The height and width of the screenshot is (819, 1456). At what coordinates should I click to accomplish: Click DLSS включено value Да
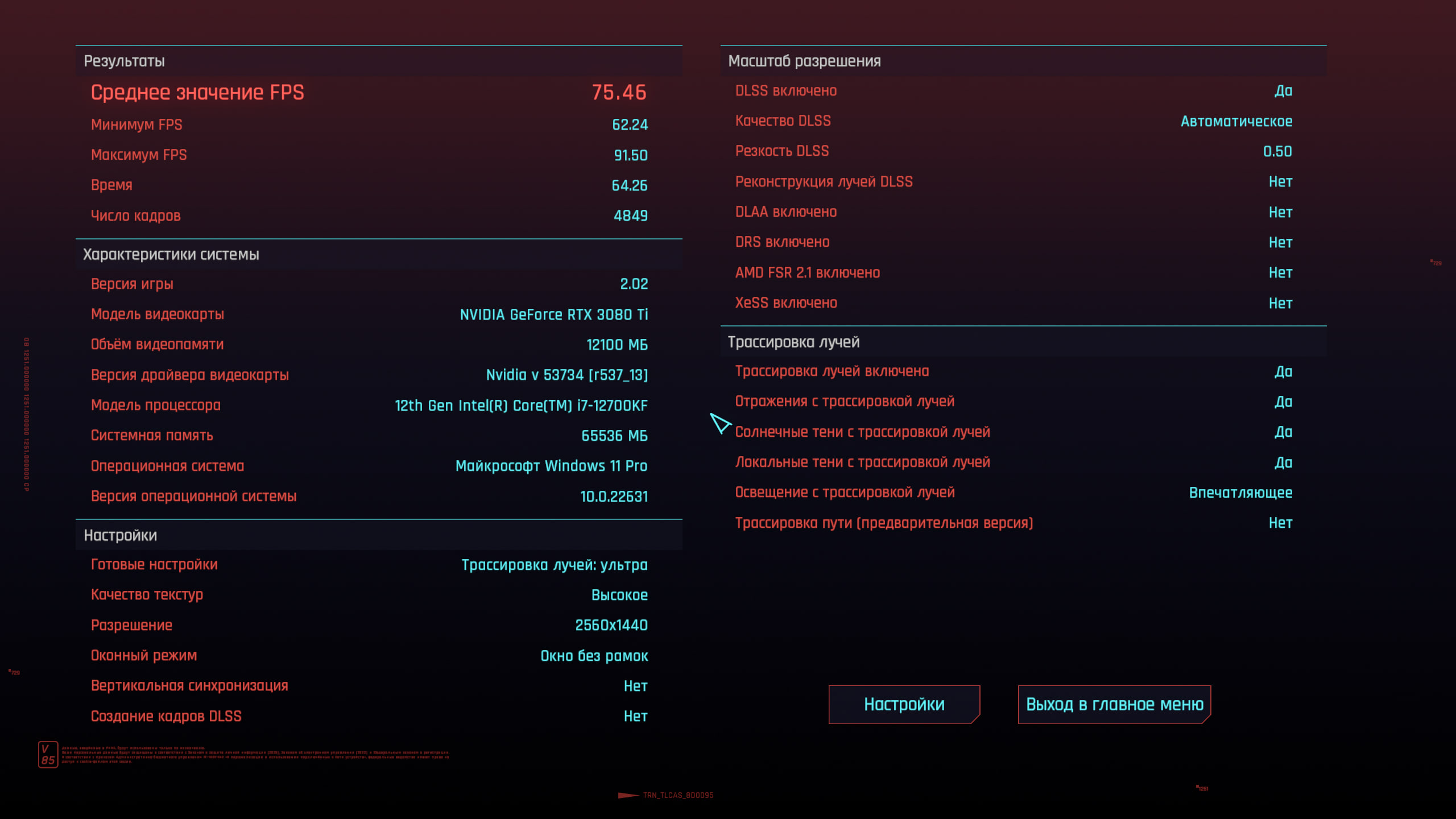(x=1283, y=91)
